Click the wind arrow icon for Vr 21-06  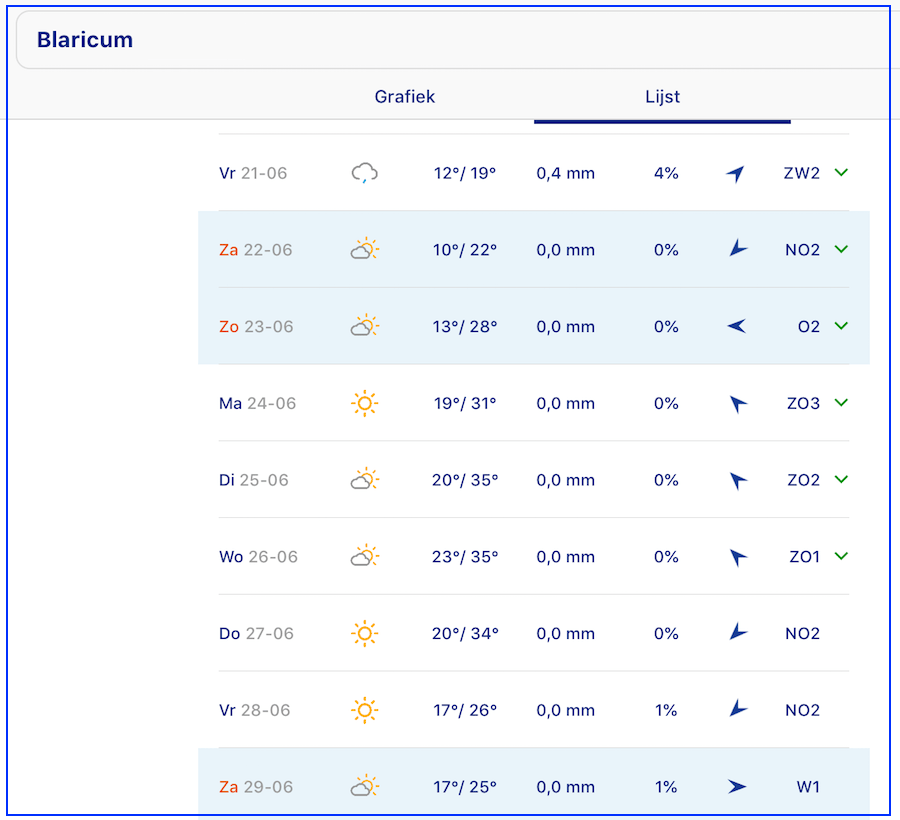pos(736,174)
